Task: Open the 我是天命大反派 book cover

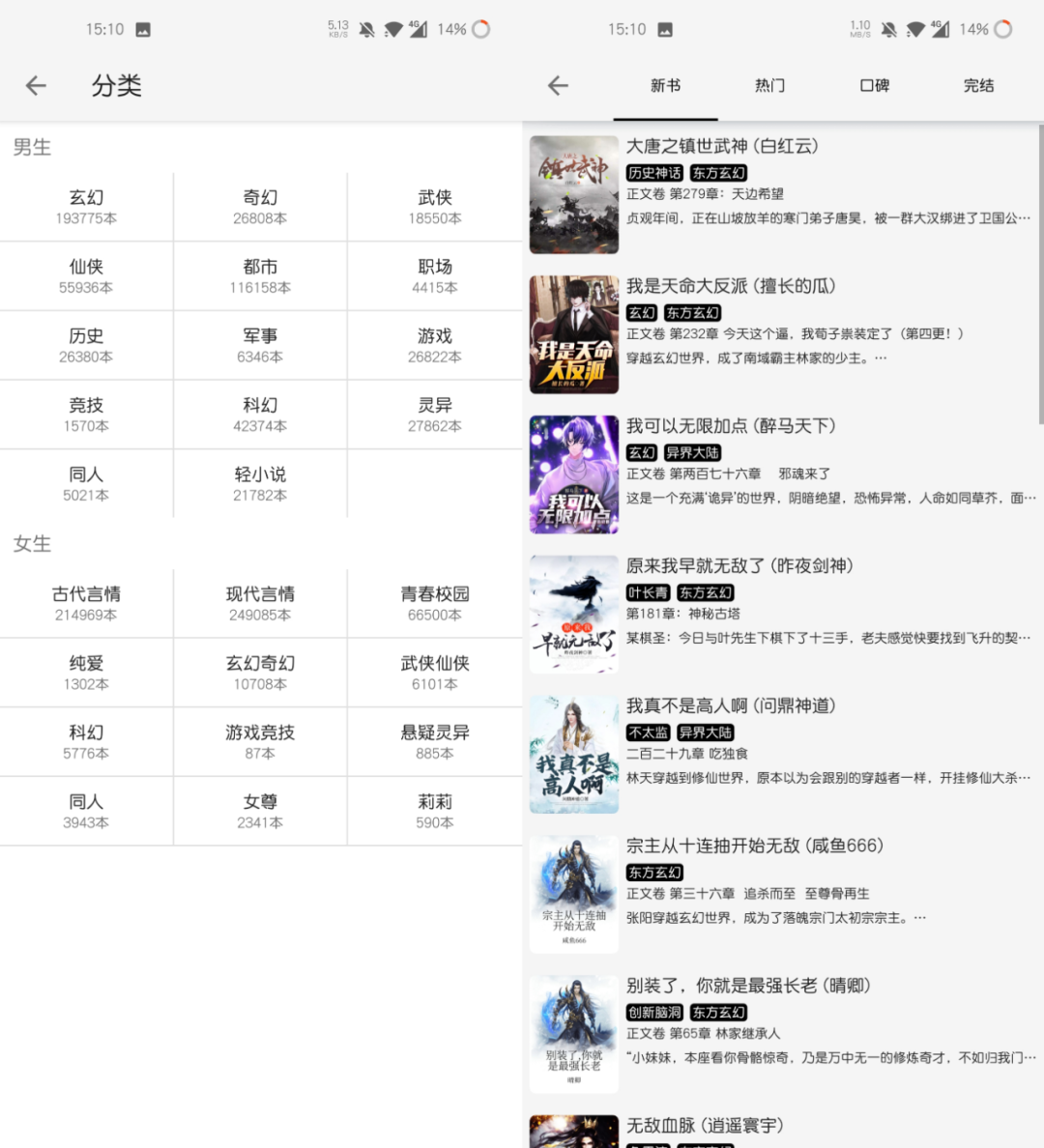Action: [574, 334]
